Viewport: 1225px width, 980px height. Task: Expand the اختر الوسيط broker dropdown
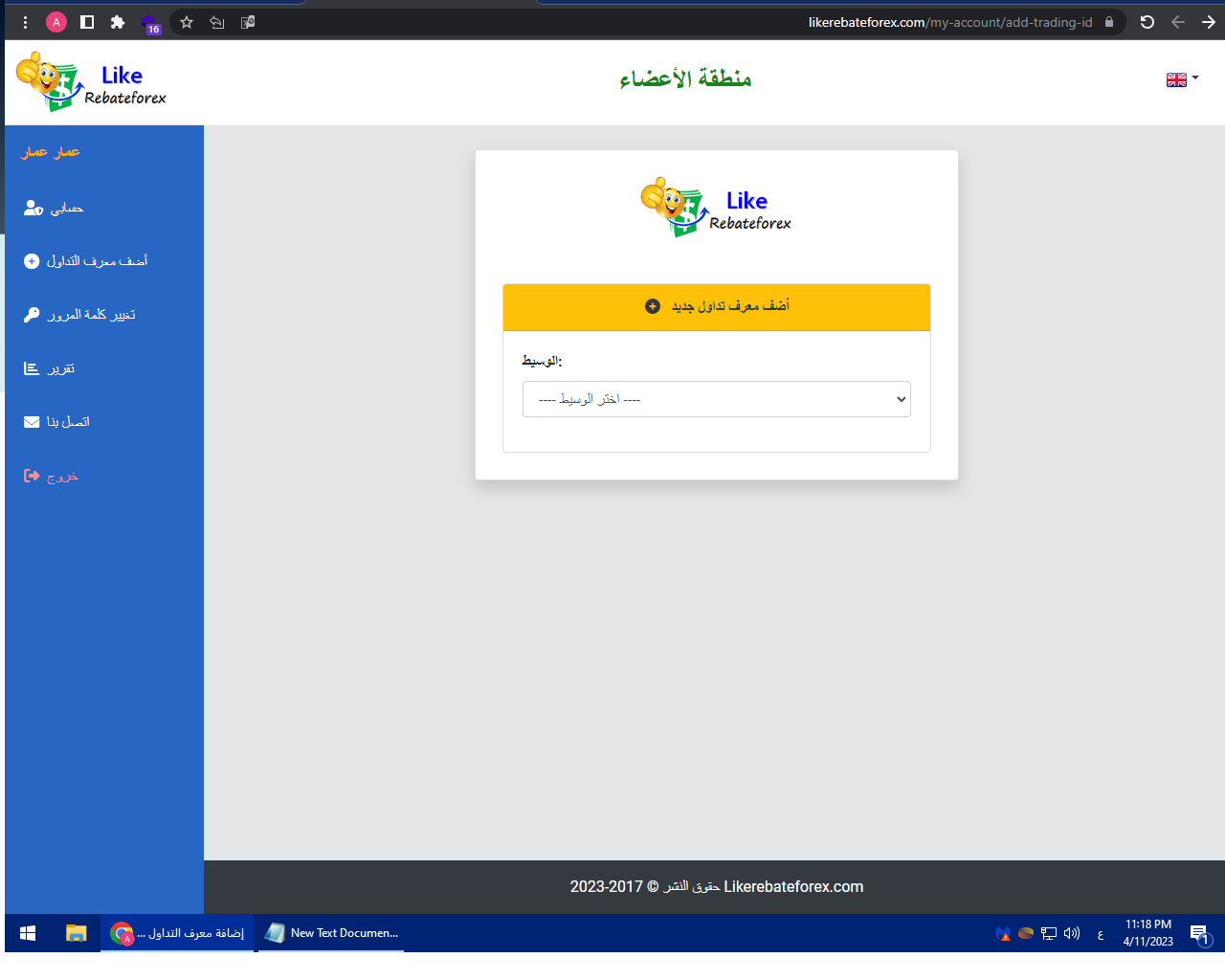coord(717,399)
